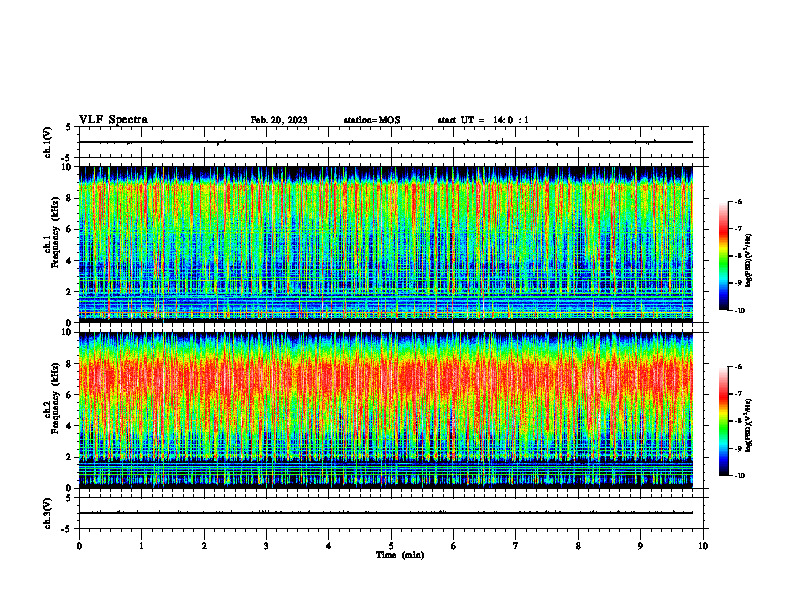Image resolution: width=792 pixels, height=612 pixels.
Task: Click the ch.1 frequency tick label "8"
Action: tap(70, 198)
